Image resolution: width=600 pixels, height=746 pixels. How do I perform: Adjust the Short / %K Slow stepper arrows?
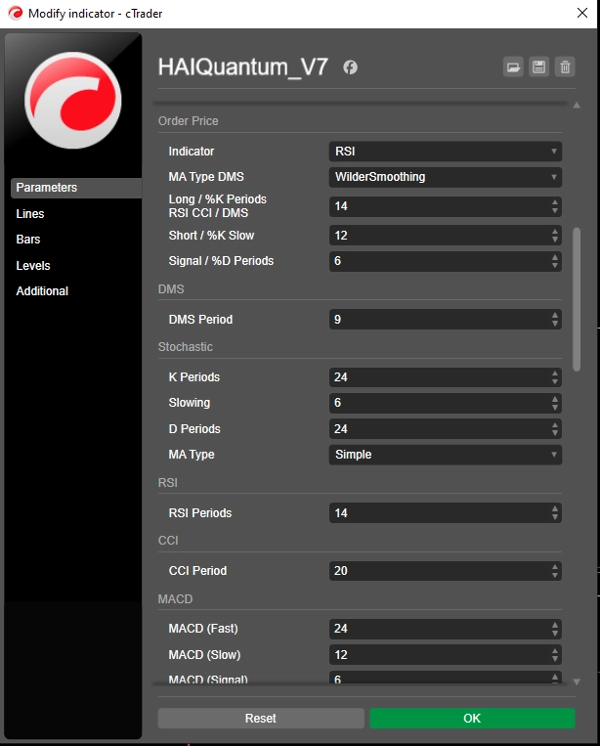(555, 236)
